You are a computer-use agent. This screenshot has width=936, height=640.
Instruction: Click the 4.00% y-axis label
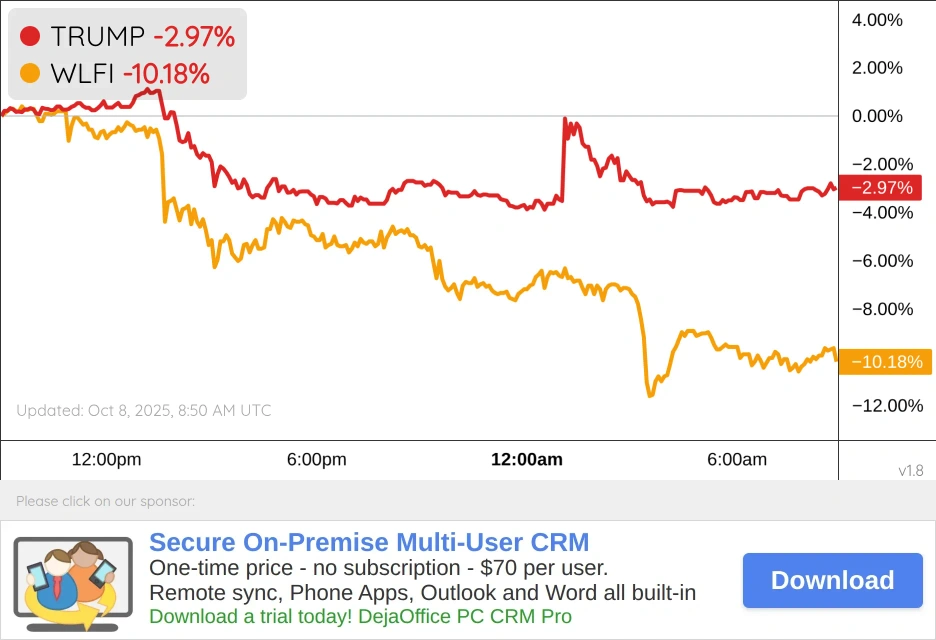877,20
